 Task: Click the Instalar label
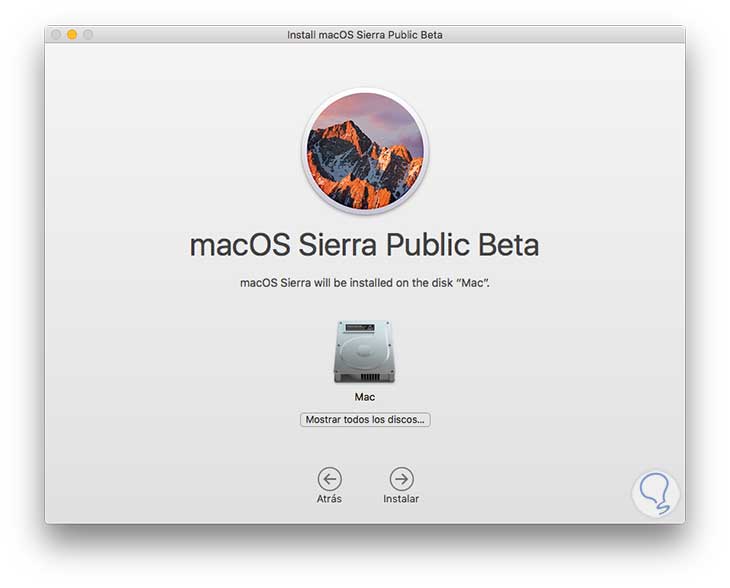(x=401, y=499)
